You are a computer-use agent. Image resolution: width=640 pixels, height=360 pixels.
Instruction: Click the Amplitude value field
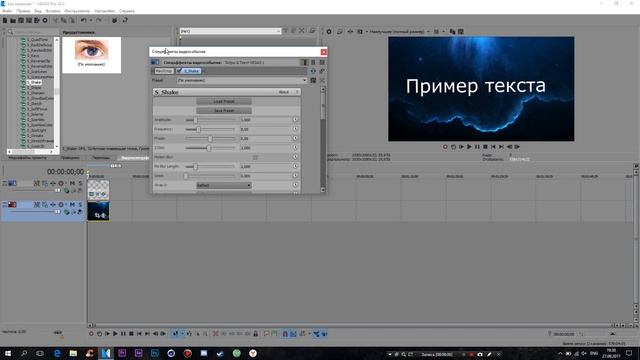(x=265, y=120)
